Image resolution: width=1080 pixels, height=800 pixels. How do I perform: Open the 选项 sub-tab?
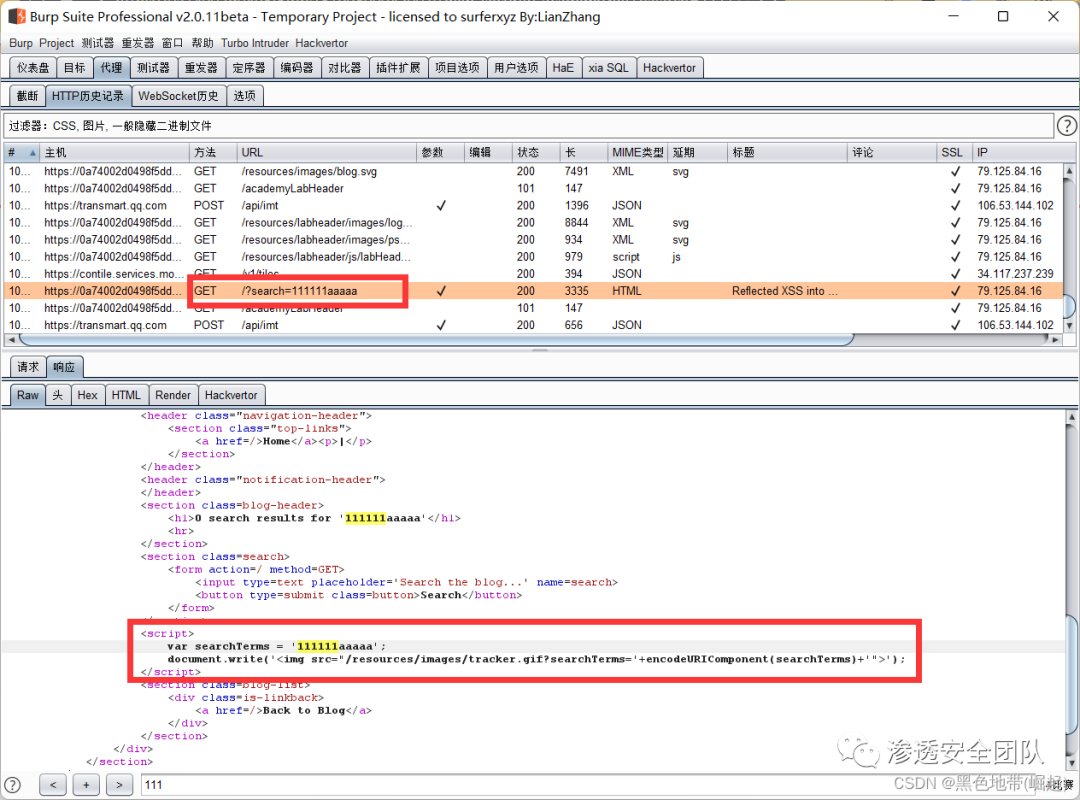click(x=245, y=96)
